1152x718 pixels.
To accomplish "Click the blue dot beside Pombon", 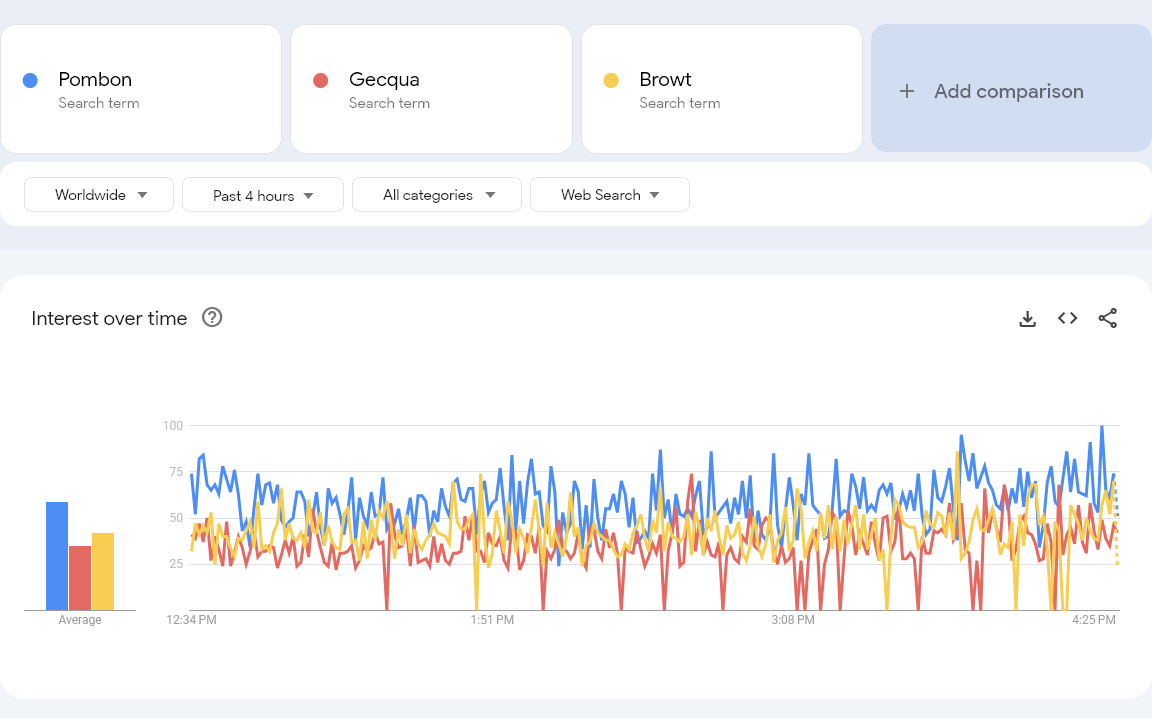I will pyautogui.click(x=30, y=80).
